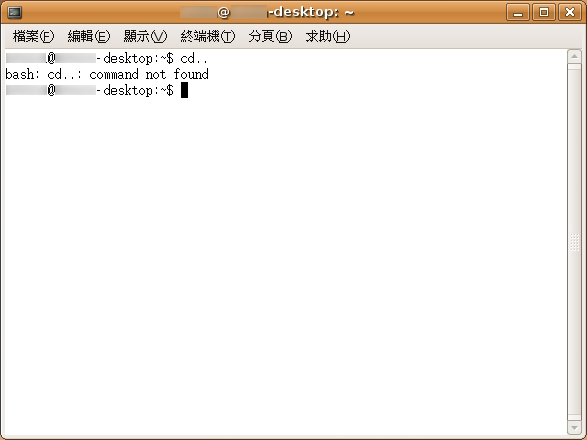Click the scrollbar grip handle
This screenshot has height=440, width=587.
tap(574, 242)
